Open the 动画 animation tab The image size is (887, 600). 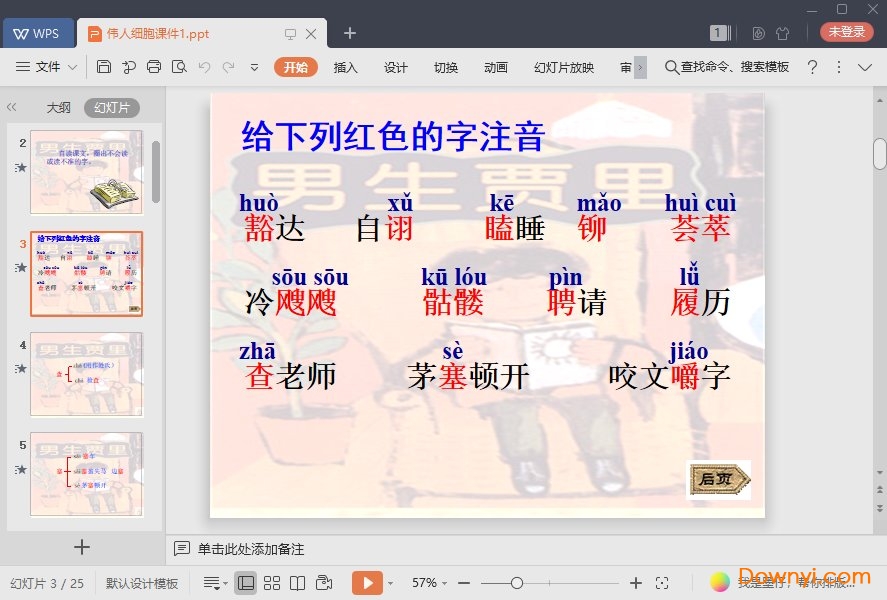pyautogui.click(x=495, y=67)
